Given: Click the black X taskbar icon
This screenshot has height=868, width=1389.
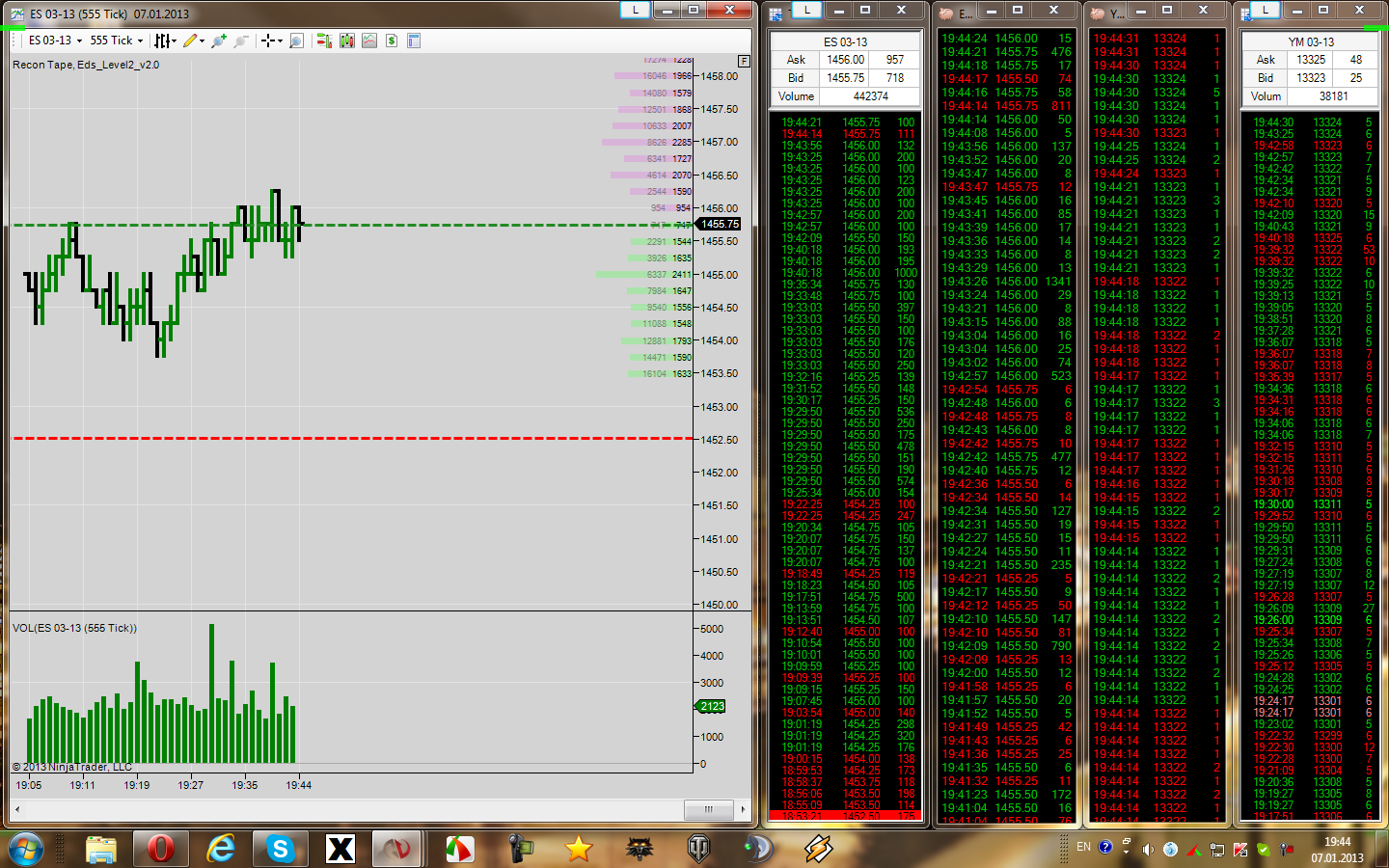Looking at the screenshot, I should tap(340, 849).
